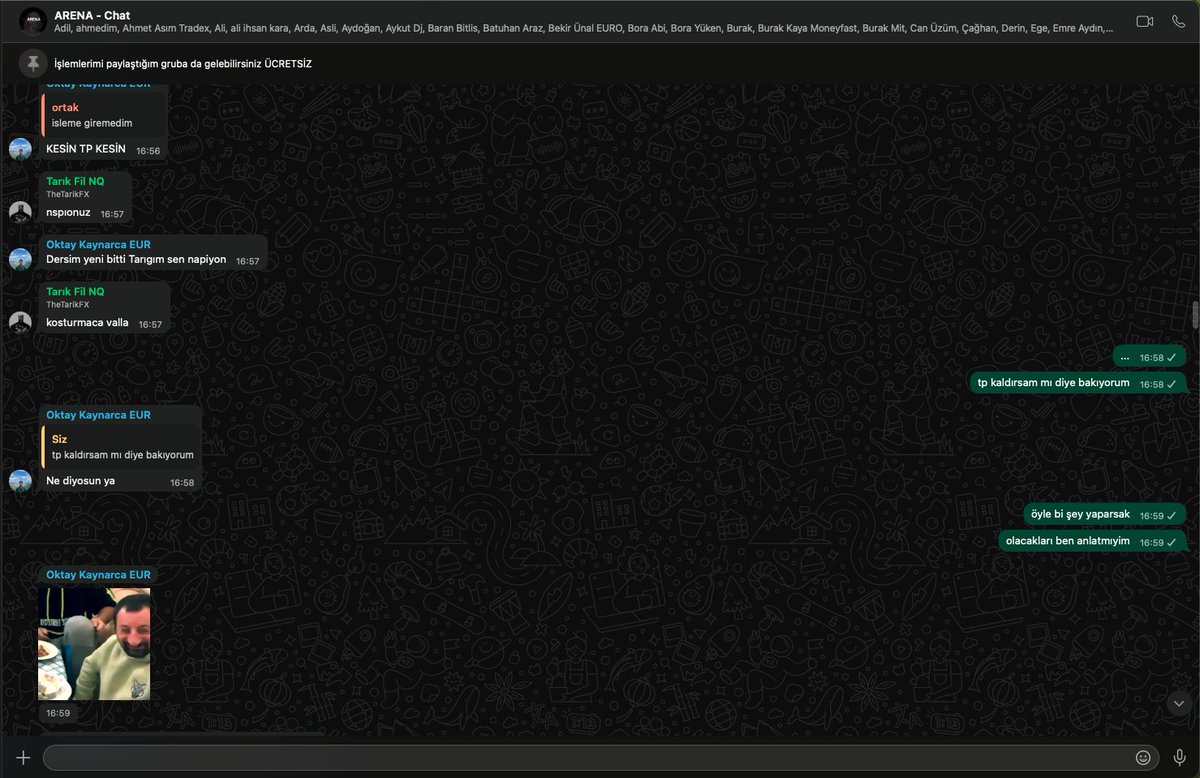Open quoted reply 'Siz tp kaldırsam mı'

121,447
